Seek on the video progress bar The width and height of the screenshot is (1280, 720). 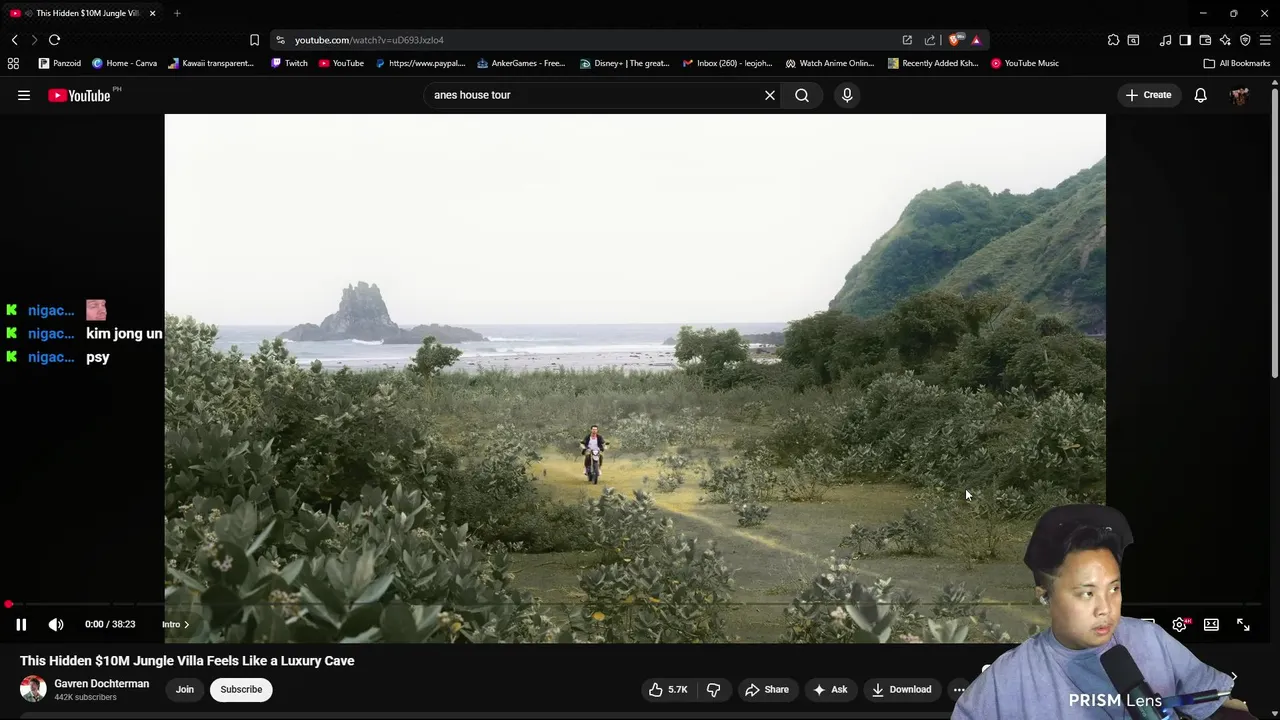point(635,604)
